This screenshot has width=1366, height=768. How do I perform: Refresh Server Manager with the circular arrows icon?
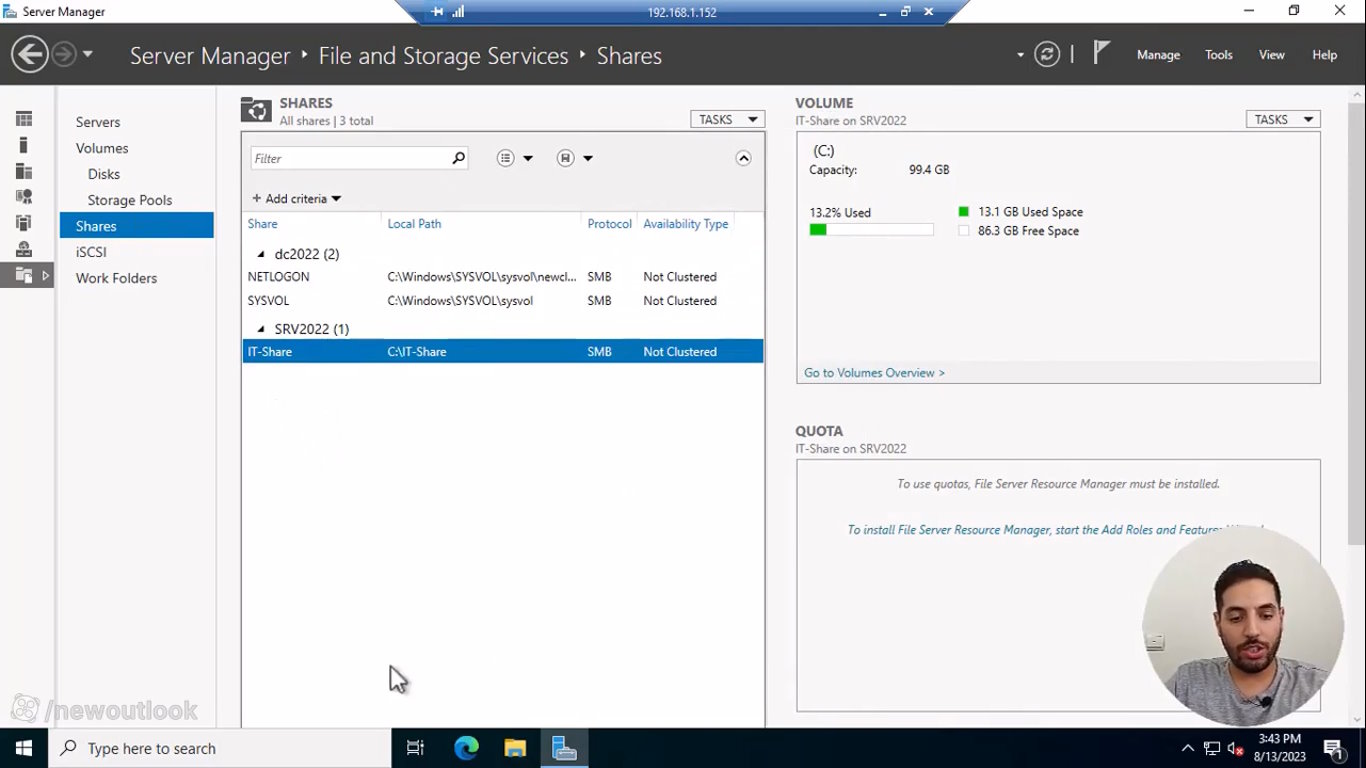[x=1047, y=54]
